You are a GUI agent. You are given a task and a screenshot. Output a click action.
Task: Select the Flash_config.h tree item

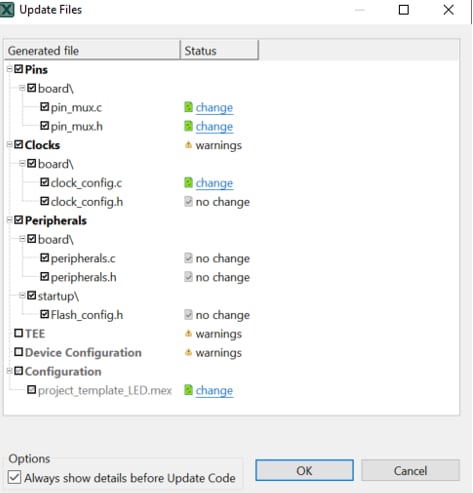point(87,315)
